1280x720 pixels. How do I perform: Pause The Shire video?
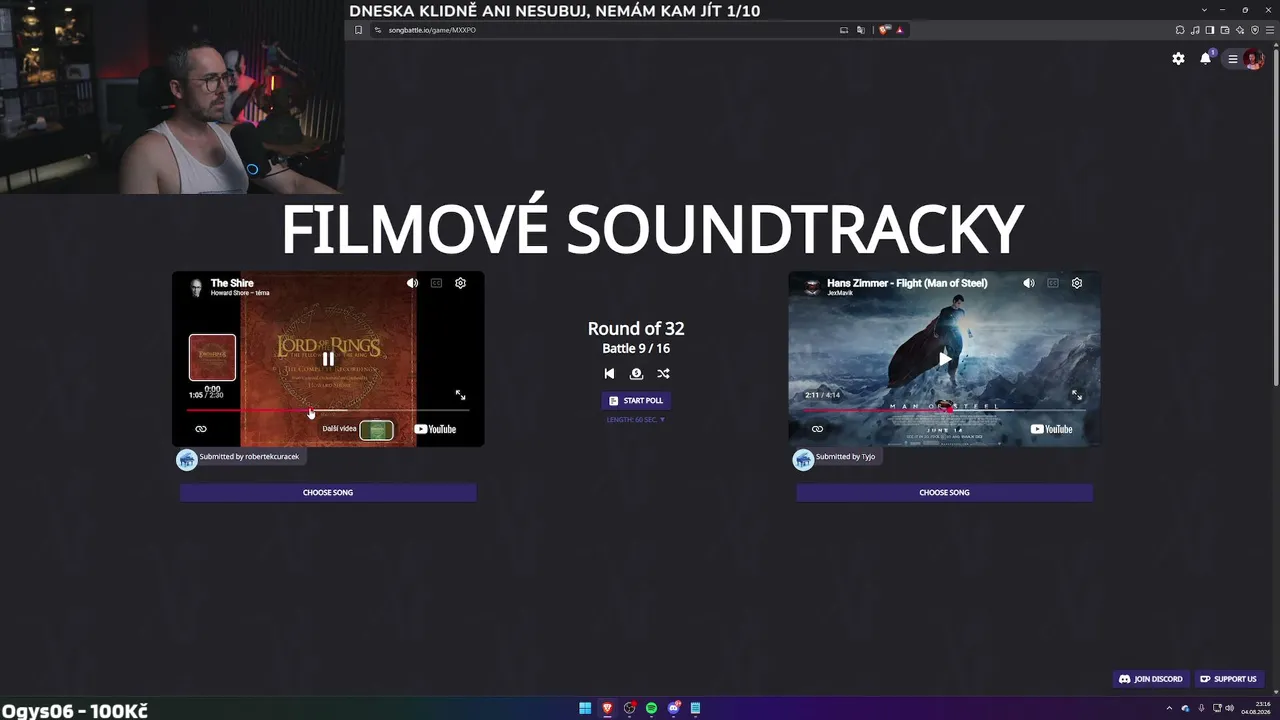coord(328,359)
